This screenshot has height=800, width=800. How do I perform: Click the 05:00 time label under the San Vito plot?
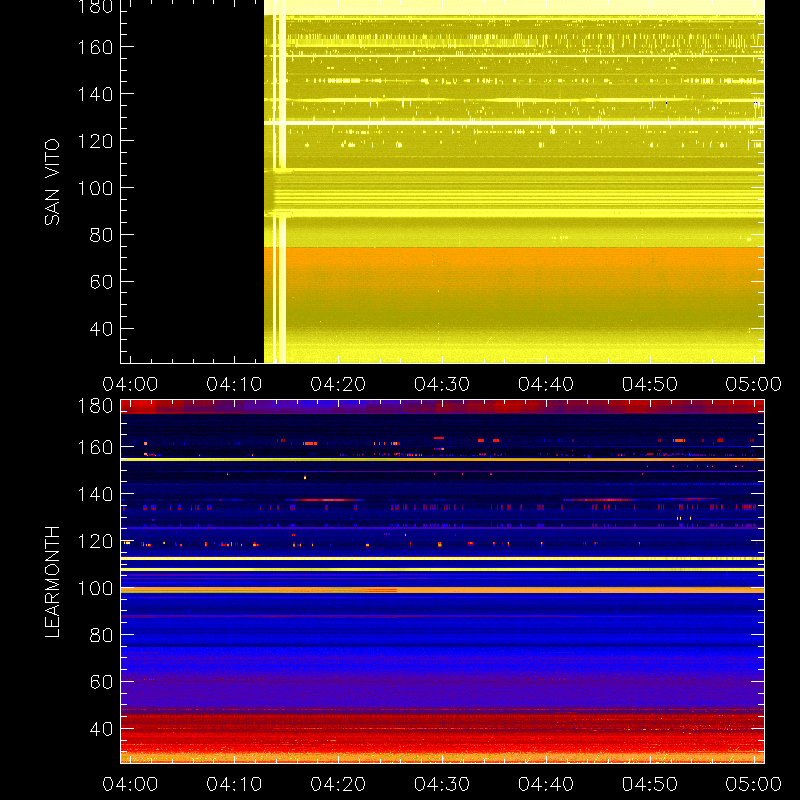[x=754, y=384]
